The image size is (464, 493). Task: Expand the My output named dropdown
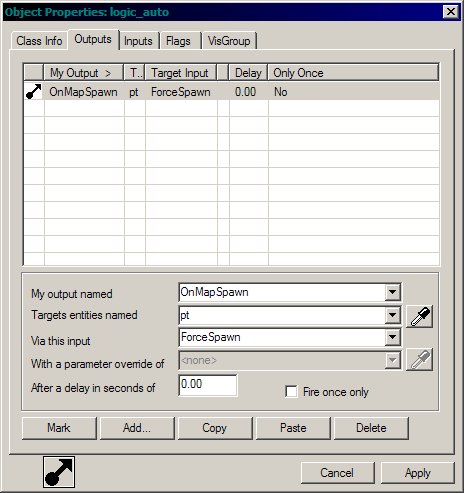click(392, 292)
